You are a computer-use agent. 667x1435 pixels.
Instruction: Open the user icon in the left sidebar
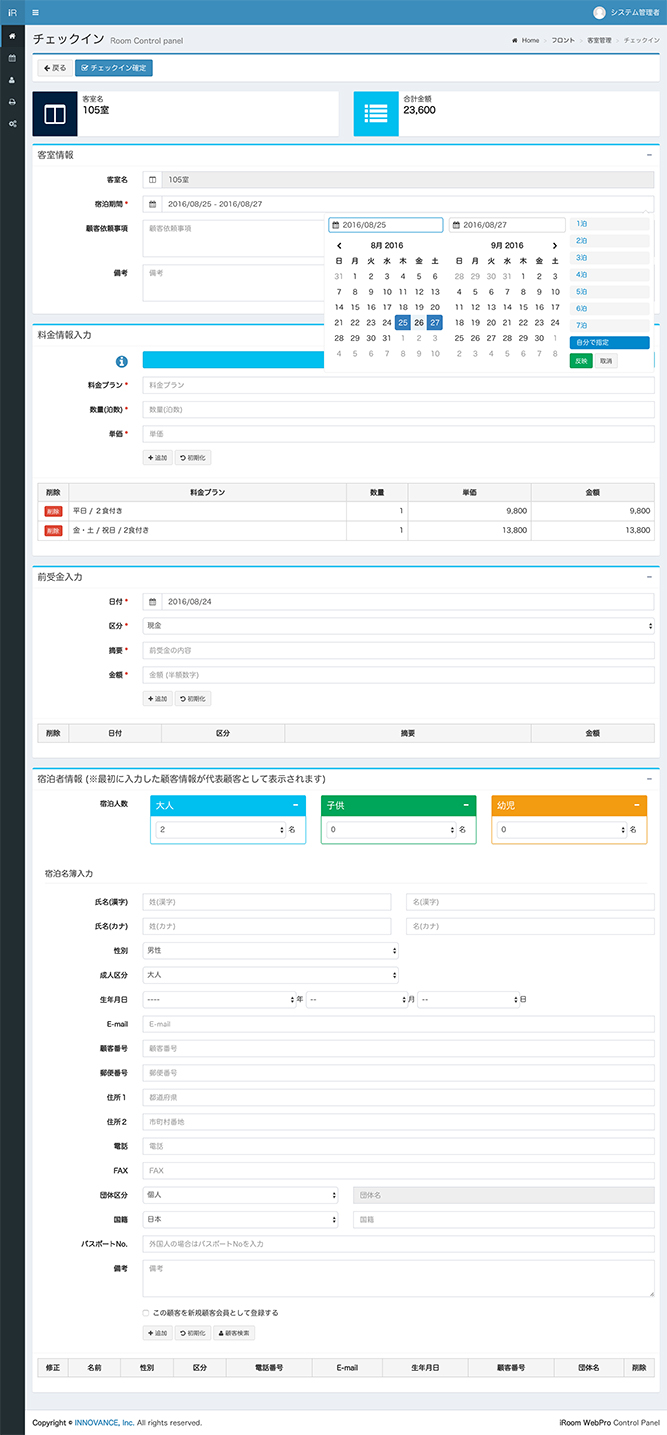point(12,80)
